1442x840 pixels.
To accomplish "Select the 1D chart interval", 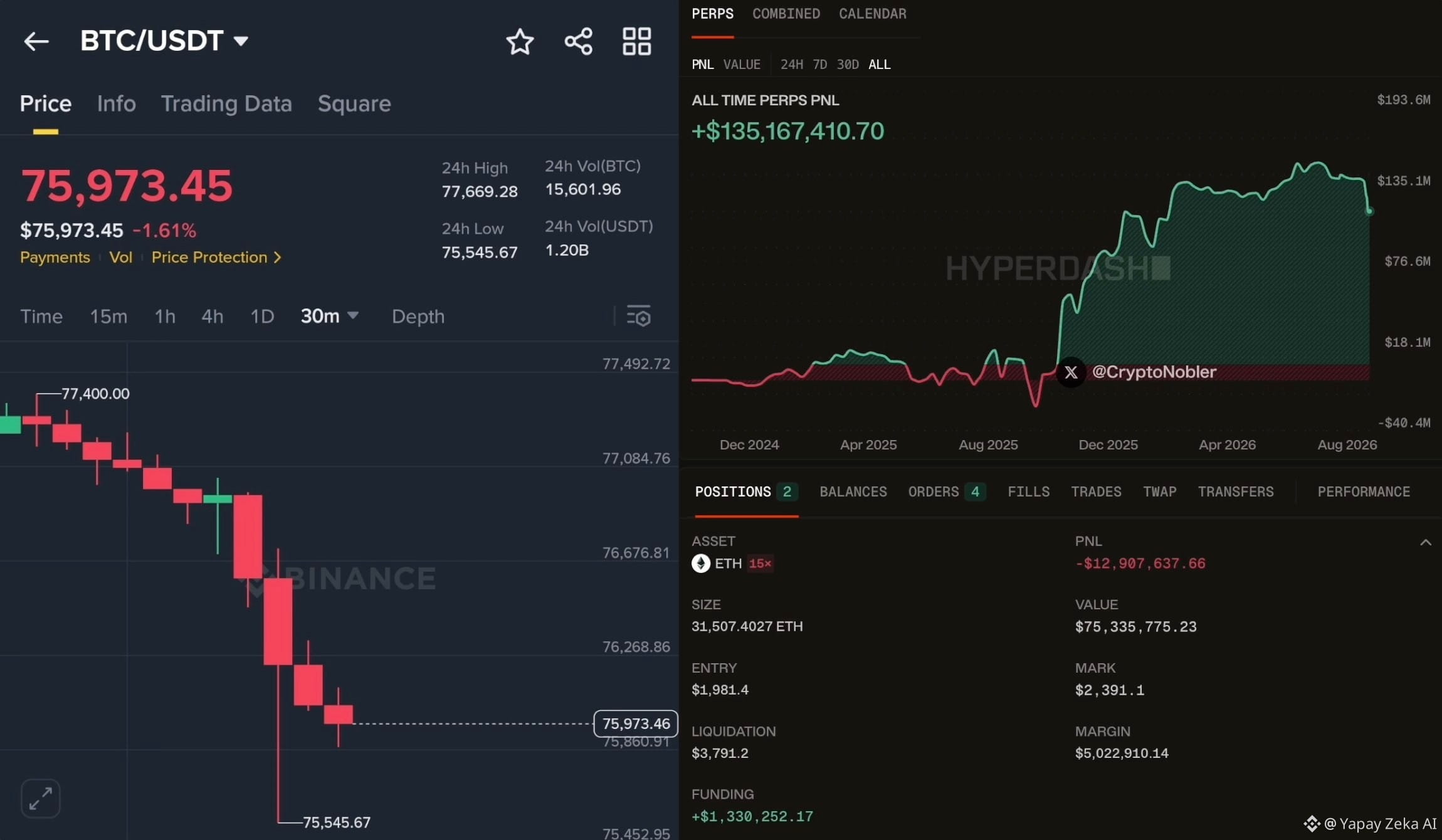I will pyautogui.click(x=262, y=316).
